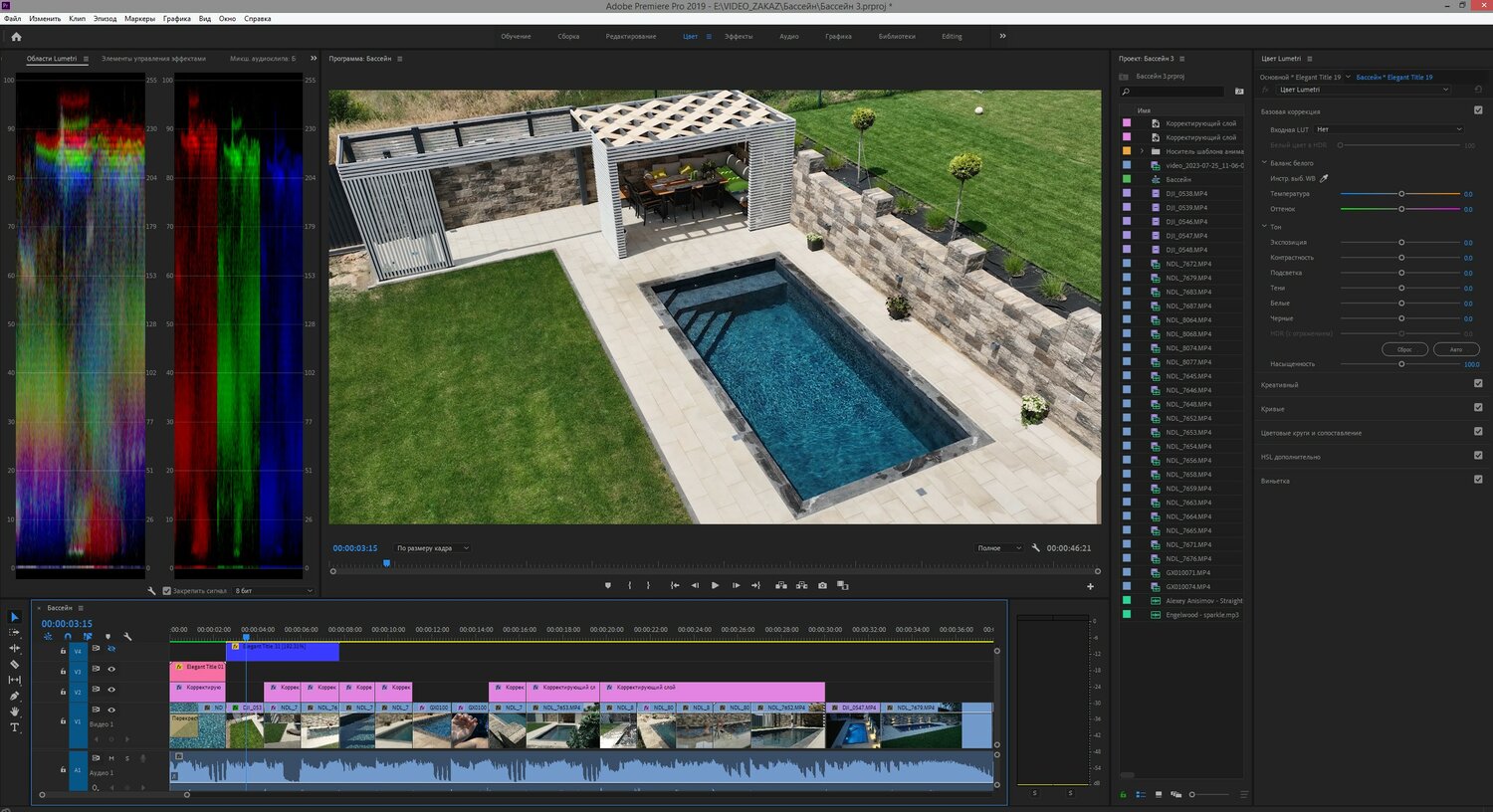The height and width of the screenshot is (812, 1493).
Task: Click the Auto tone button
Action: click(1456, 349)
